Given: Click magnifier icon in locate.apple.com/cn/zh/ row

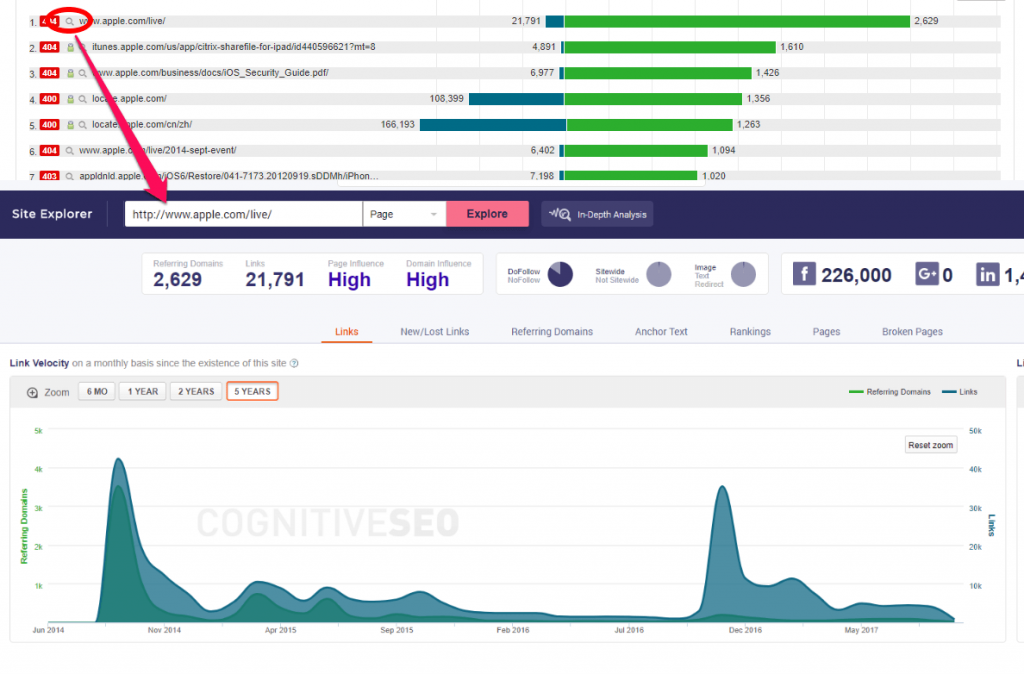Looking at the screenshot, I should 83,125.
